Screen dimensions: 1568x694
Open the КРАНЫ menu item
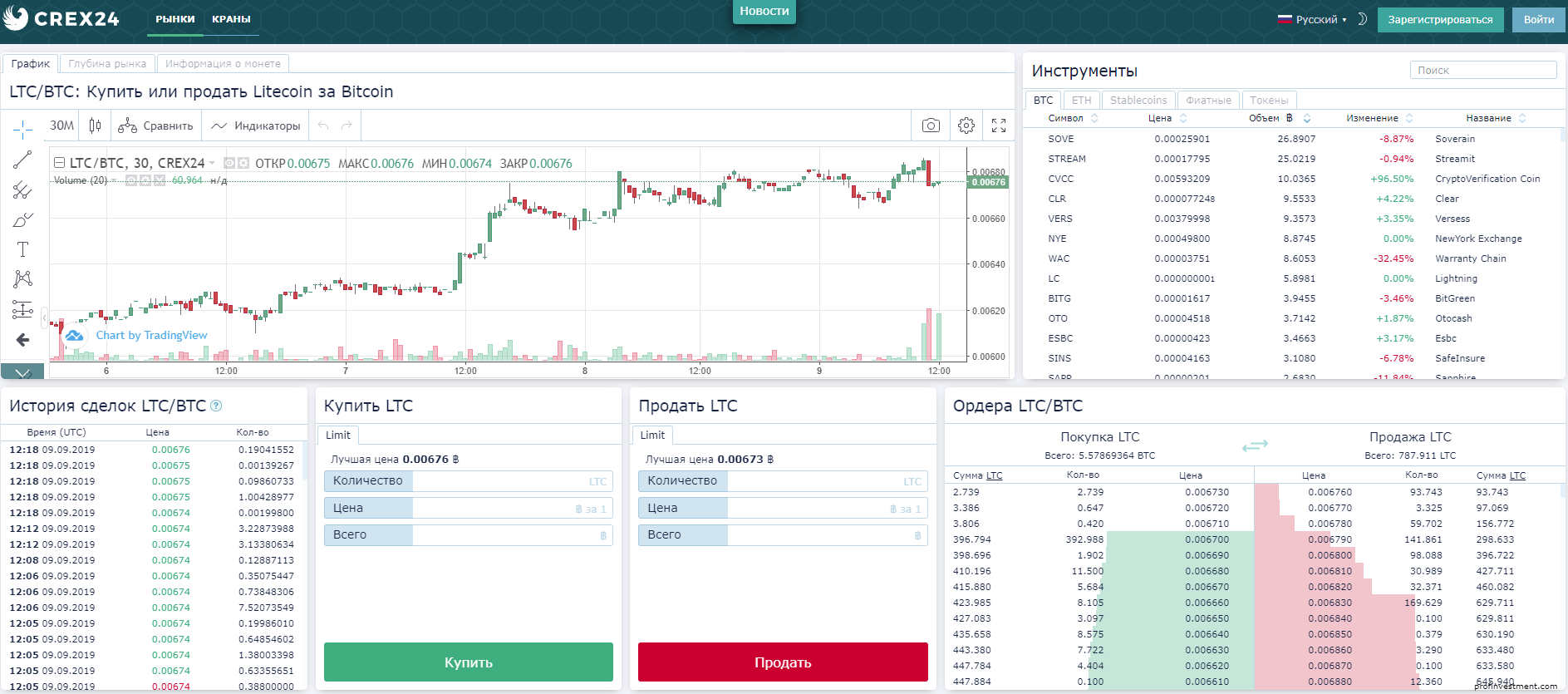(231, 19)
